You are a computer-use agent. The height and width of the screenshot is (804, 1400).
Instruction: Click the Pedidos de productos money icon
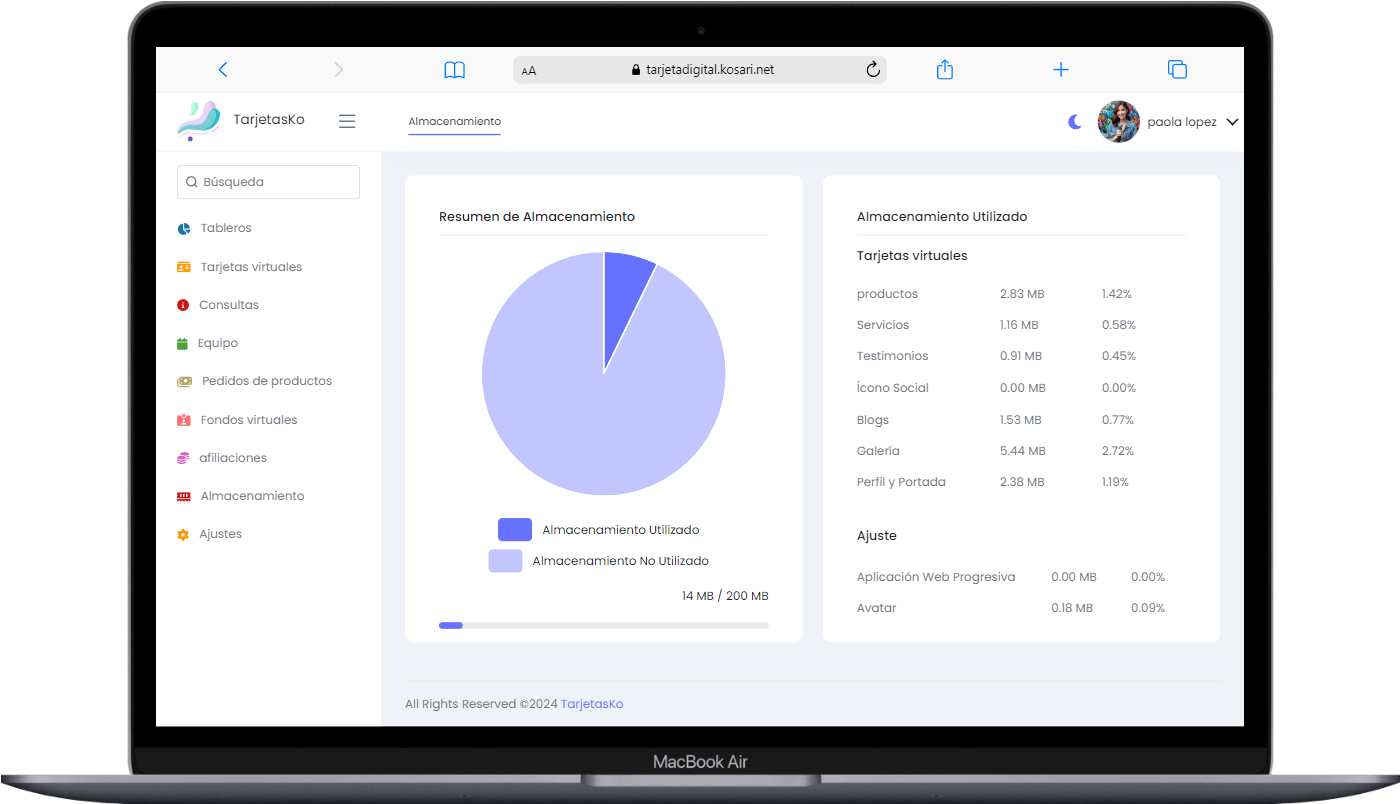(x=184, y=381)
